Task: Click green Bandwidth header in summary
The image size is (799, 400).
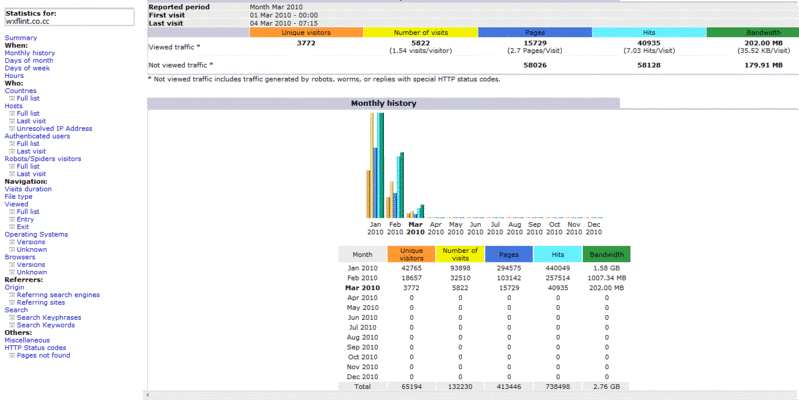Action: (x=753, y=33)
